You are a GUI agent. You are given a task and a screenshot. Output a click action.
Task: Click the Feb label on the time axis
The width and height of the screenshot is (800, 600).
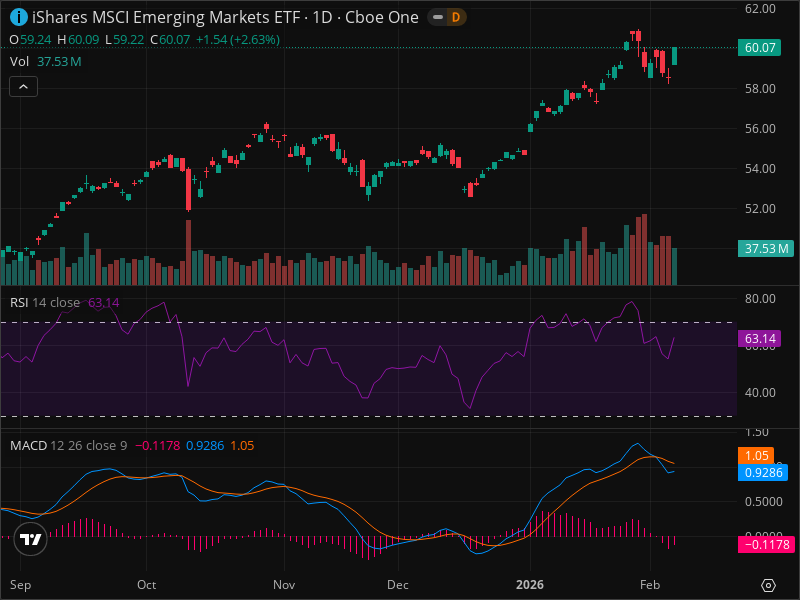click(x=649, y=585)
